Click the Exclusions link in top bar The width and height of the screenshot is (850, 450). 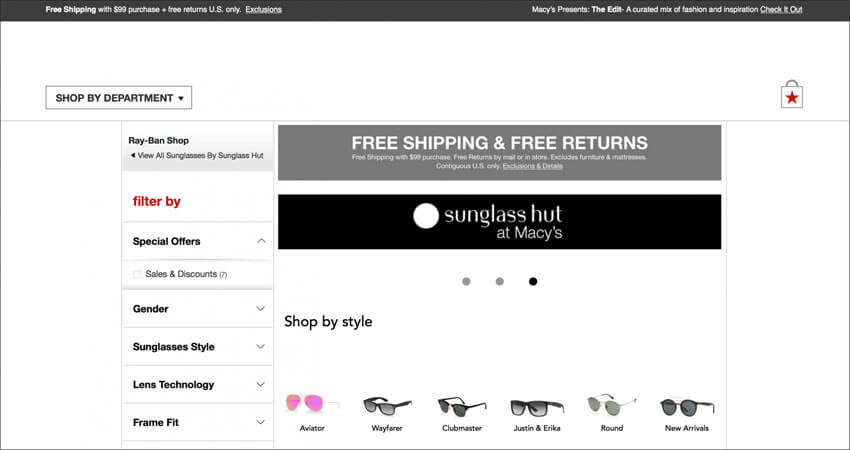[x=263, y=9]
